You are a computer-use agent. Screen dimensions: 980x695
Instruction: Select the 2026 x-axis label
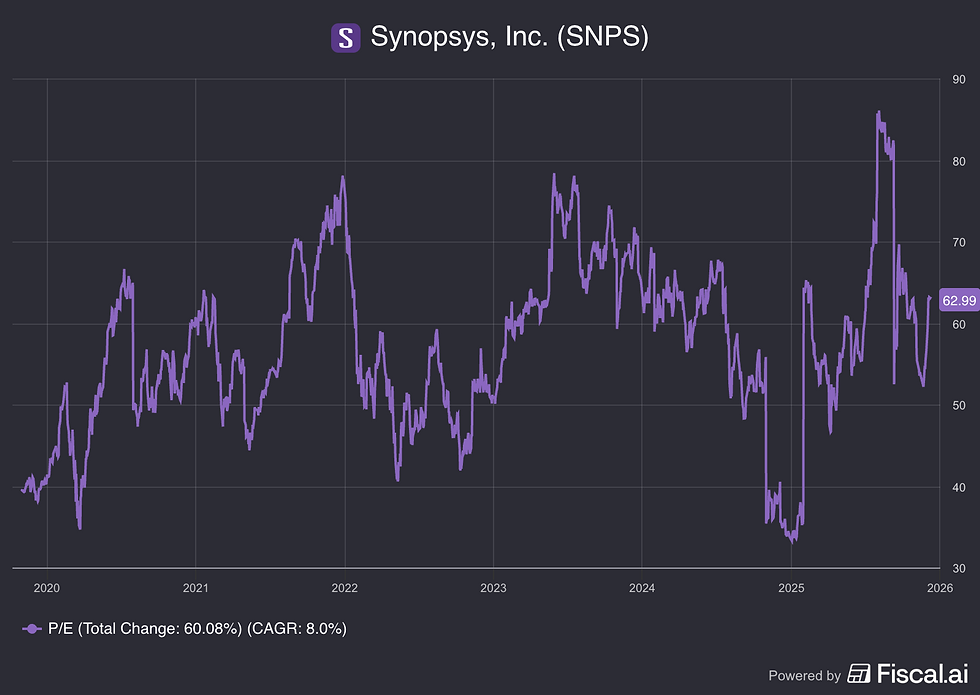pyautogui.click(x=940, y=588)
